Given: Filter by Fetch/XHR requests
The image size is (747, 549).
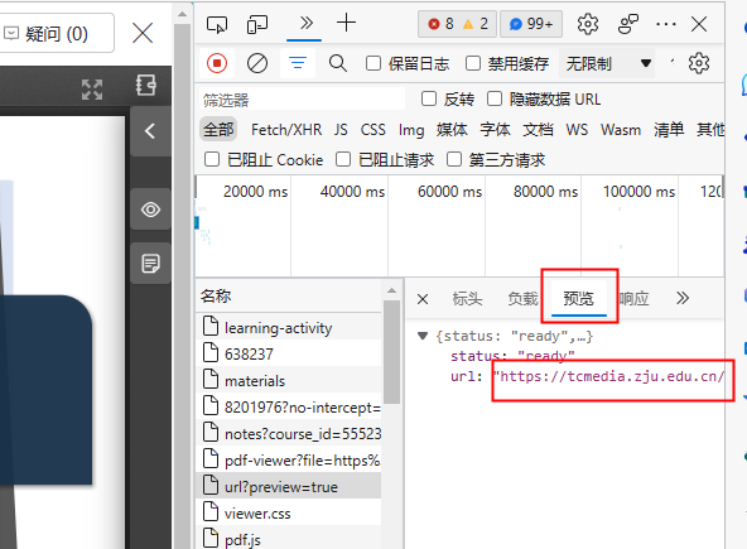Looking at the screenshot, I should pos(286,130).
